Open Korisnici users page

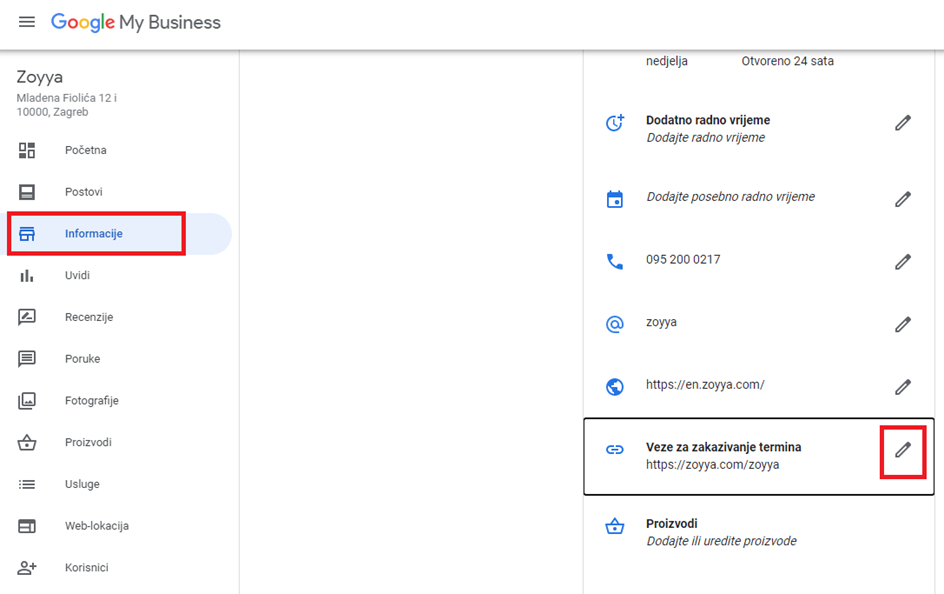coord(87,568)
